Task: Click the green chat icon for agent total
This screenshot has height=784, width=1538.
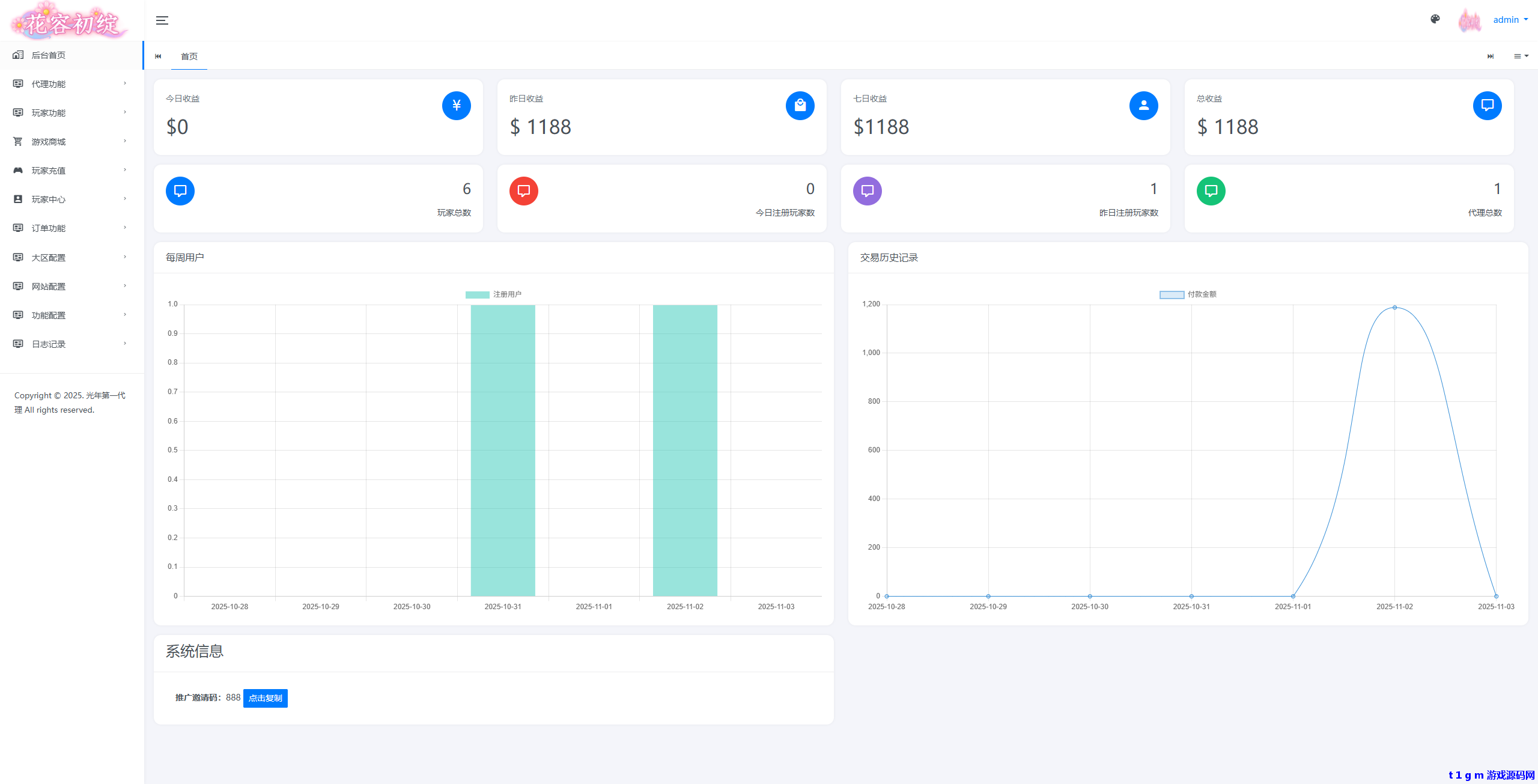Action: [1211, 191]
